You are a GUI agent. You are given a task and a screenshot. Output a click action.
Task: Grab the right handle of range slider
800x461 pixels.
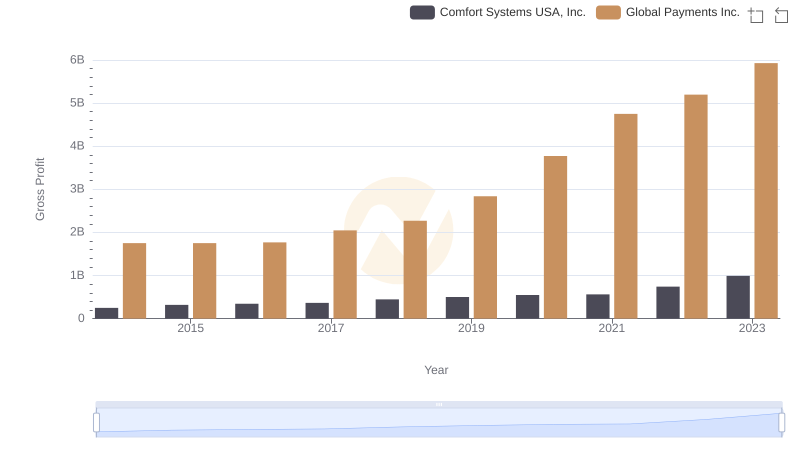pos(781,422)
